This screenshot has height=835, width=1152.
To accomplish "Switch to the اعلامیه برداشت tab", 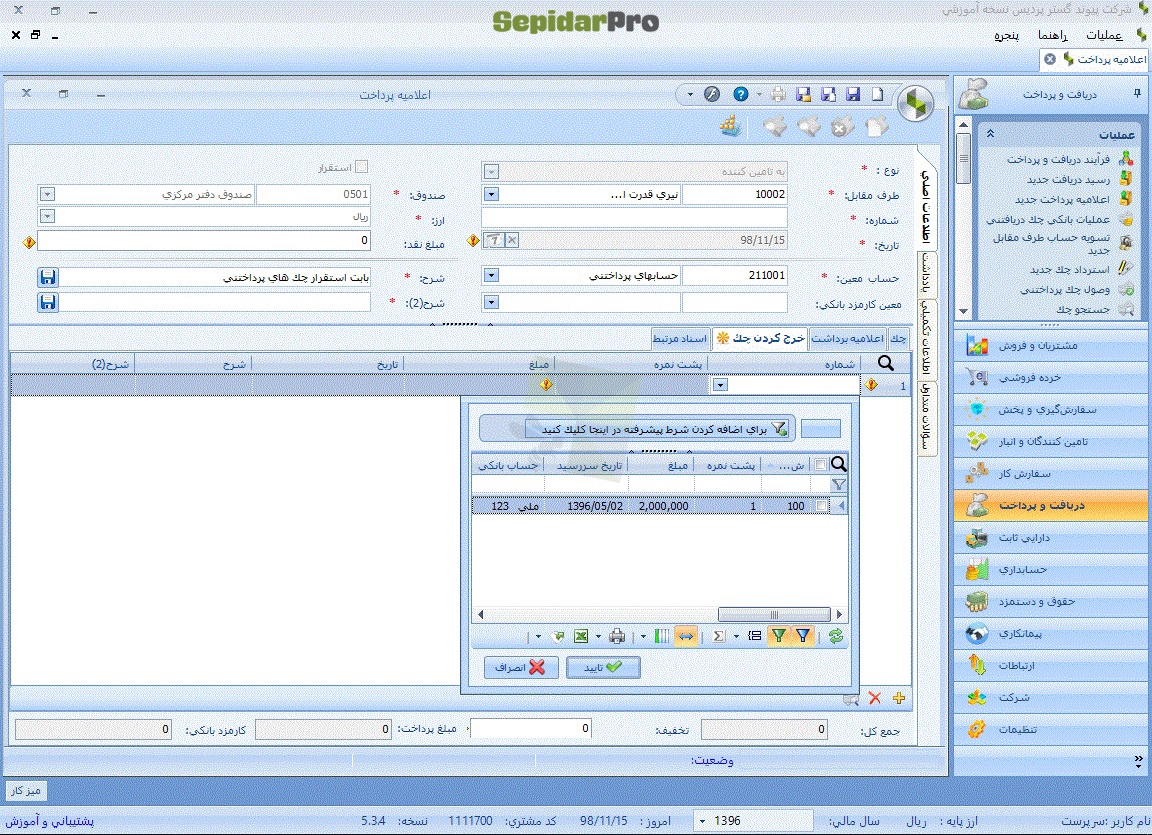I will [x=847, y=338].
